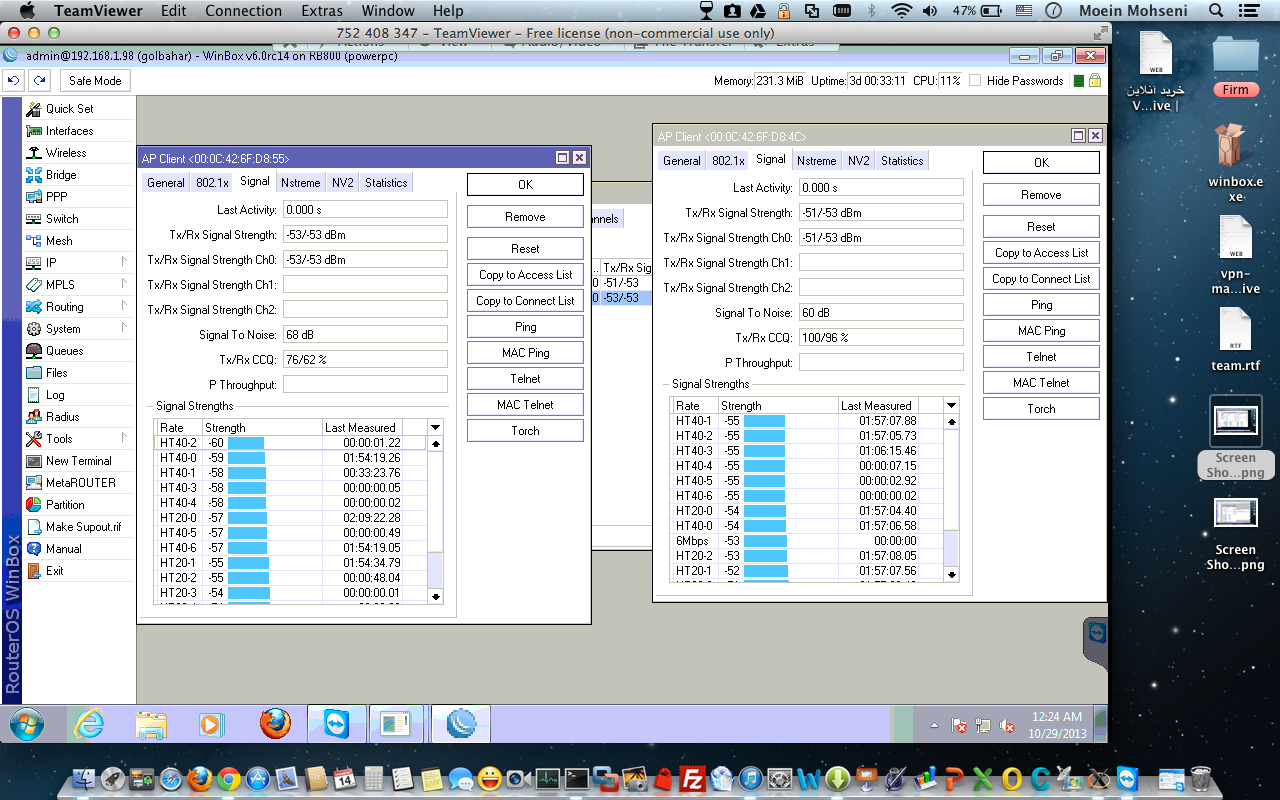Click the Undo arrow in the WinBox toolbar
The width and height of the screenshot is (1280, 800).
click(12, 80)
